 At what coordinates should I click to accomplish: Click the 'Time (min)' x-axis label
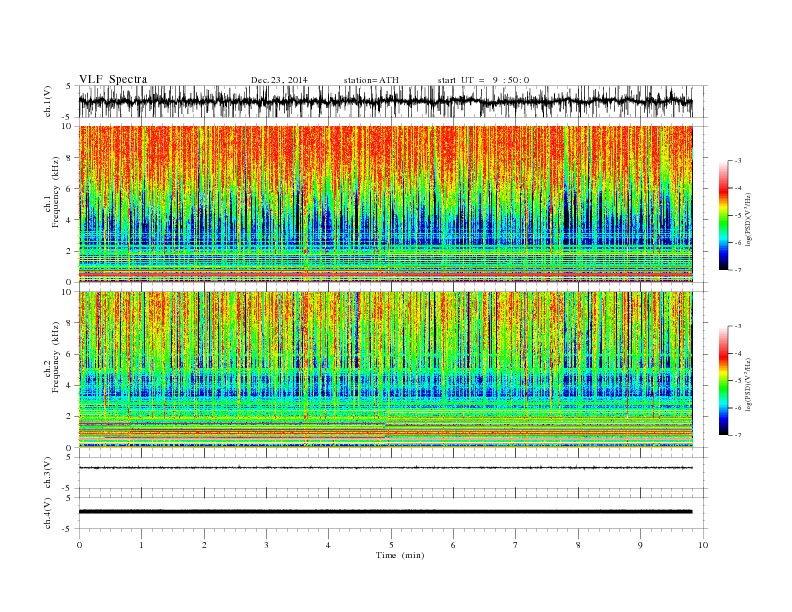(x=400, y=555)
